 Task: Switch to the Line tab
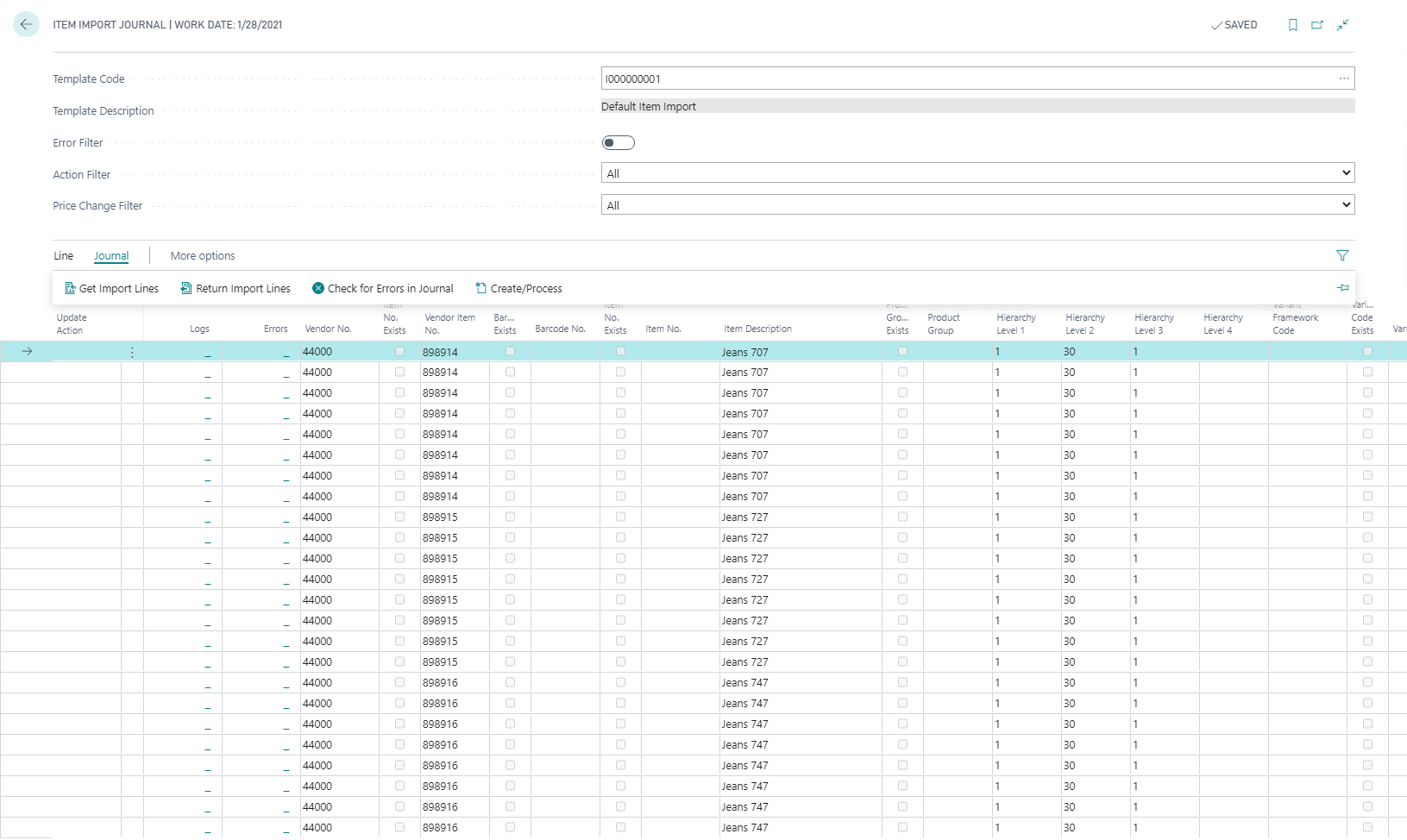coord(64,256)
